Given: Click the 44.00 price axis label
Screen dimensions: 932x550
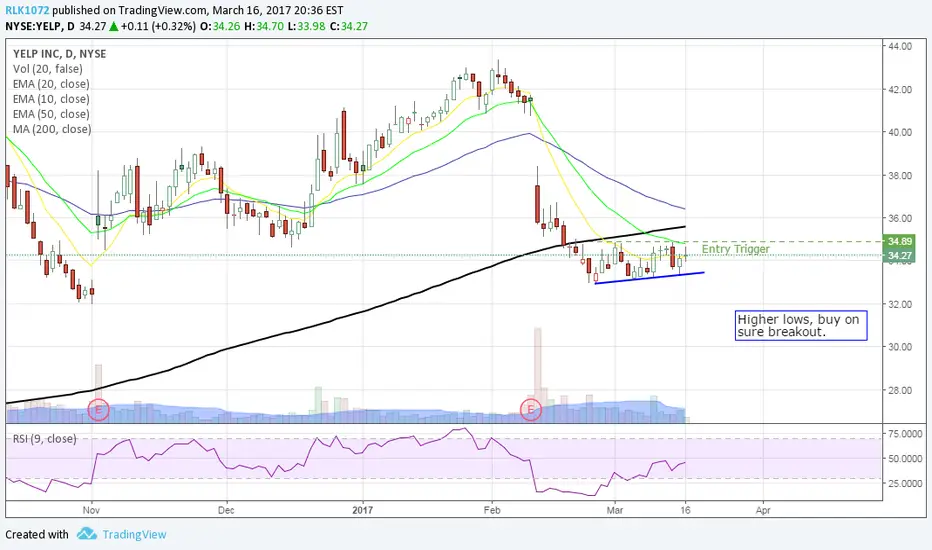Looking at the screenshot, I should [900, 46].
